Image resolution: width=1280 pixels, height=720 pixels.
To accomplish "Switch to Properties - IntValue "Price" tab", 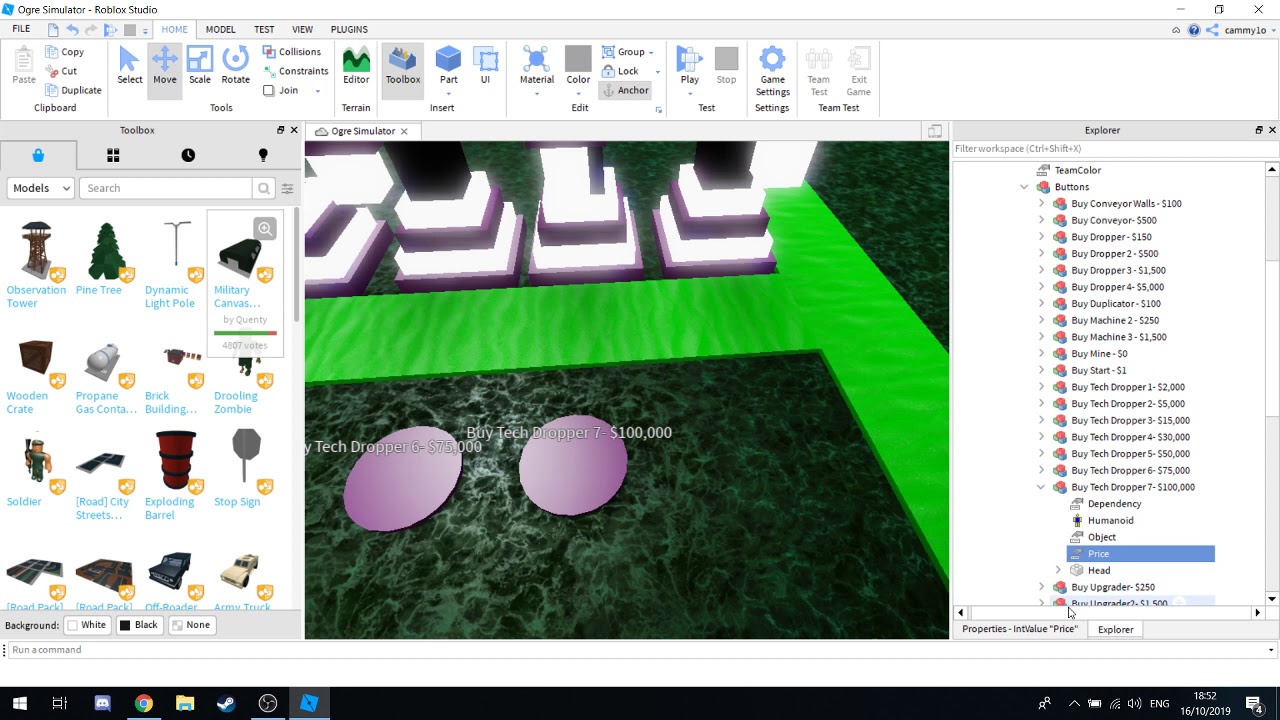I will pos(1019,629).
